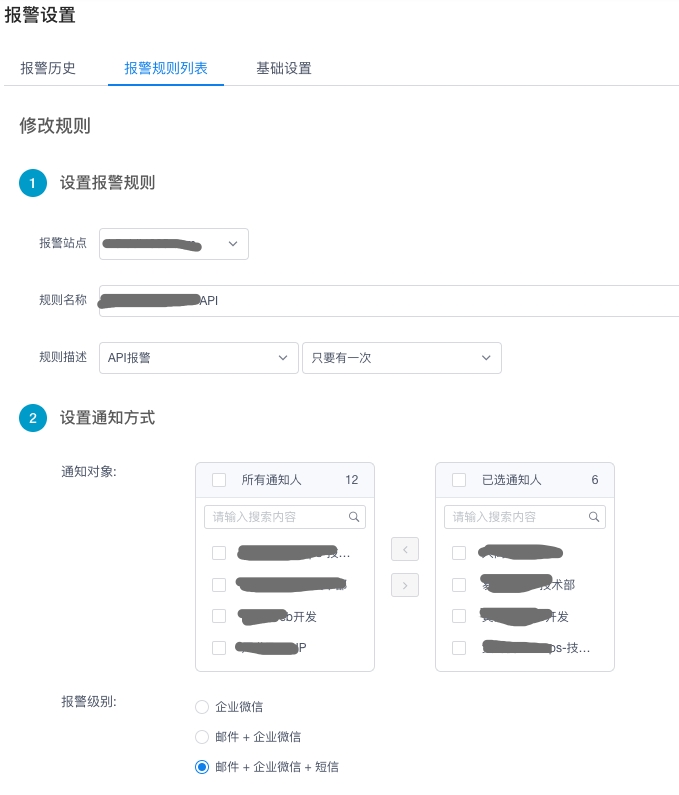Click left arrow transfer button

pyautogui.click(x=404, y=549)
